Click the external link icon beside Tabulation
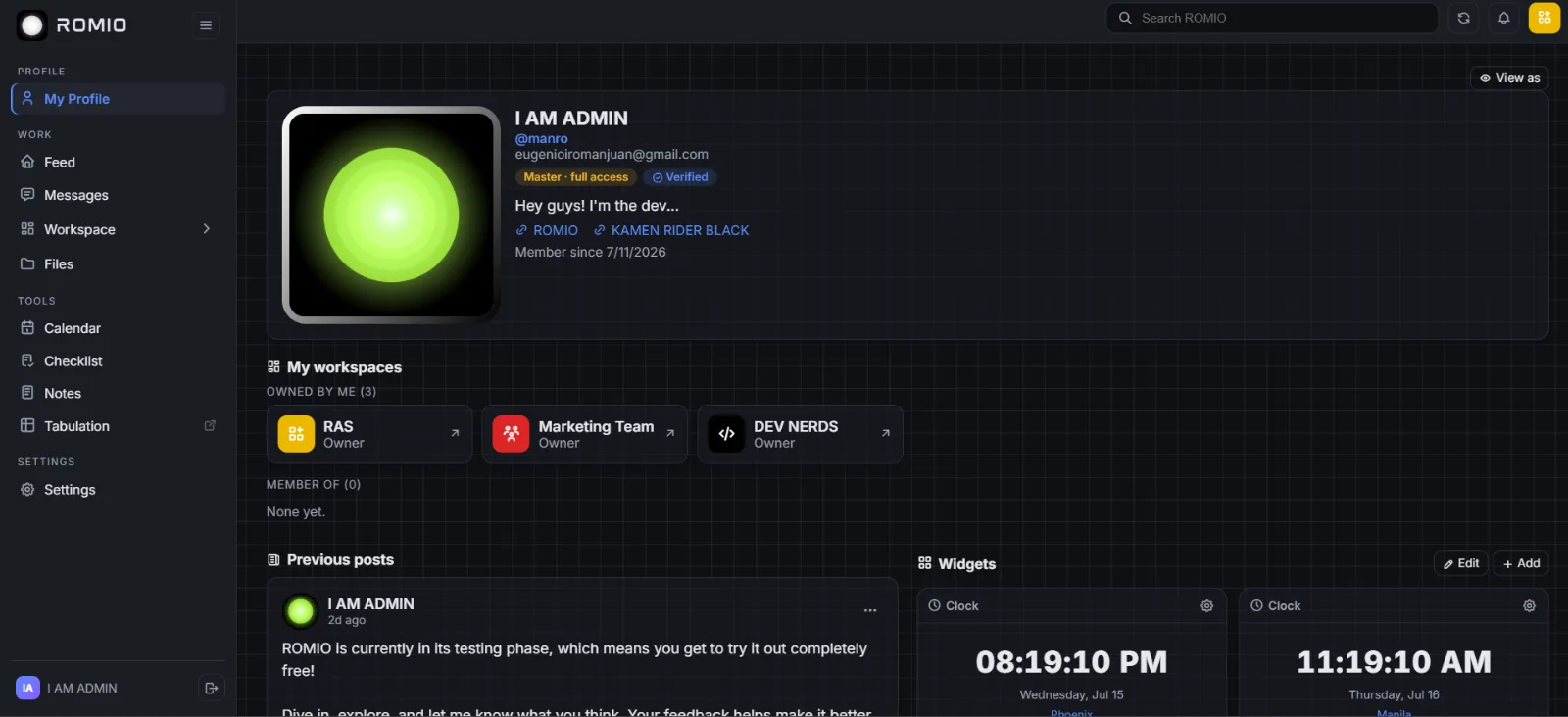Screen dimensions: 1568x717 tap(209, 426)
